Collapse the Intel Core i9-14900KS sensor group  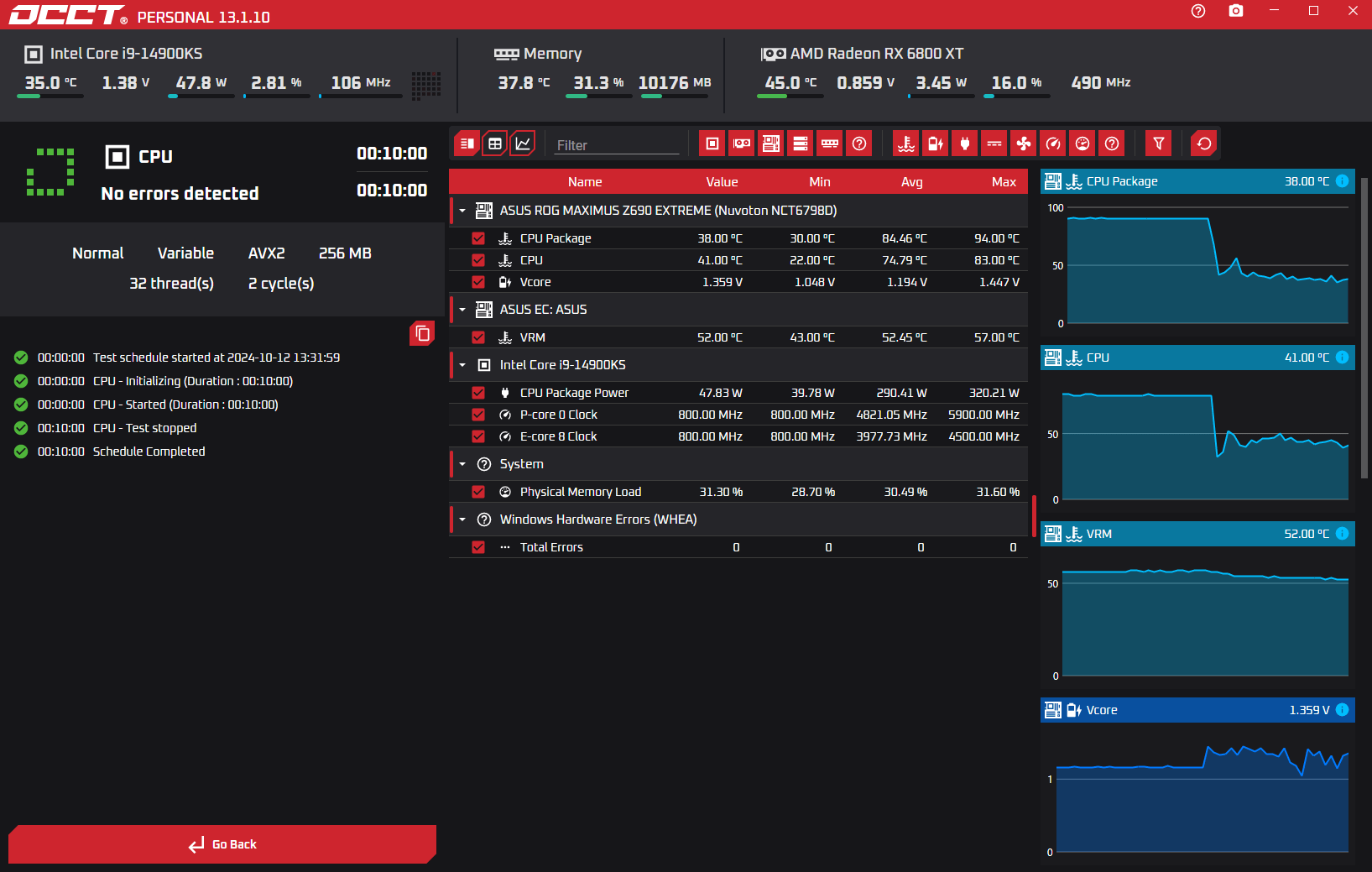[462, 365]
